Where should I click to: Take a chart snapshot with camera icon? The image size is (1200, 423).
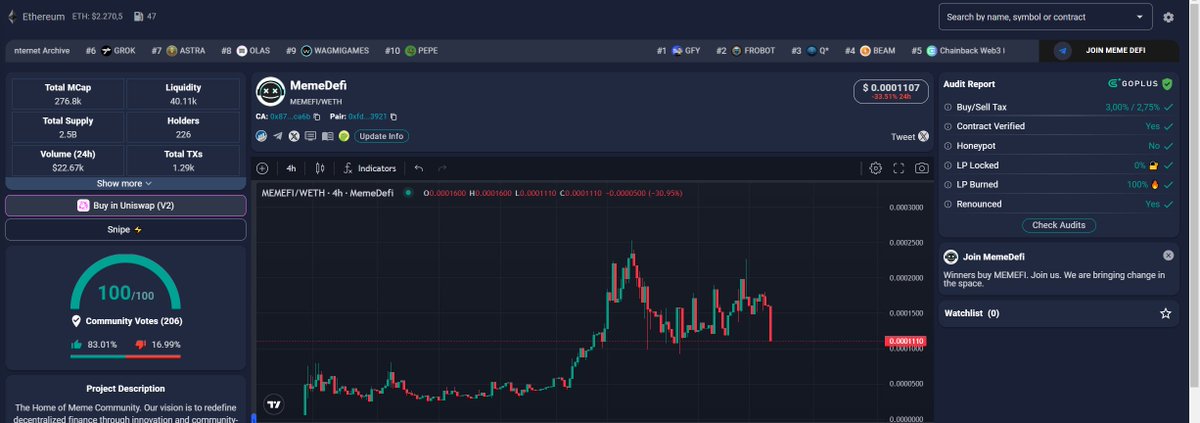pyautogui.click(x=921, y=168)
